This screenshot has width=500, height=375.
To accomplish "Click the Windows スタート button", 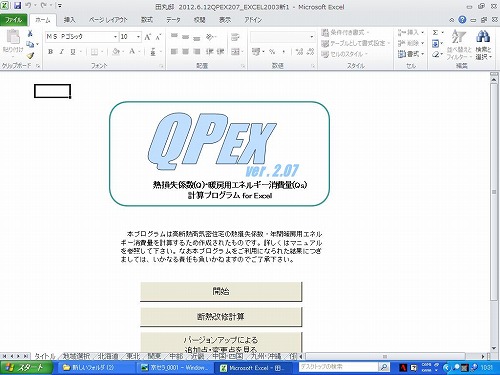I will (26, 368).
